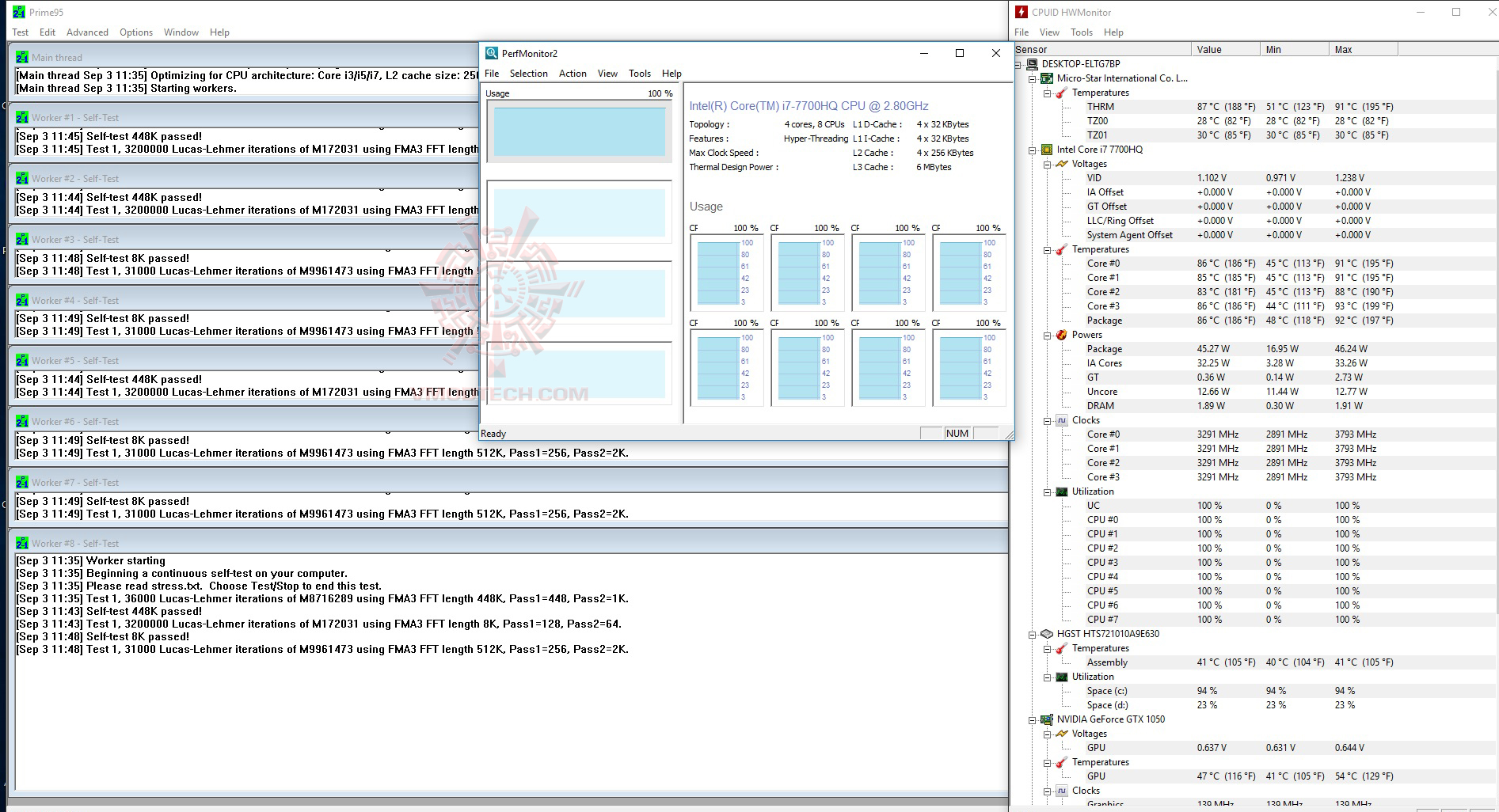This screenshot has height=812, width=1499.
Task: Click the Utilization icon under Intel Core i7
Action: pyautogui.click(x=1062, y=491)
